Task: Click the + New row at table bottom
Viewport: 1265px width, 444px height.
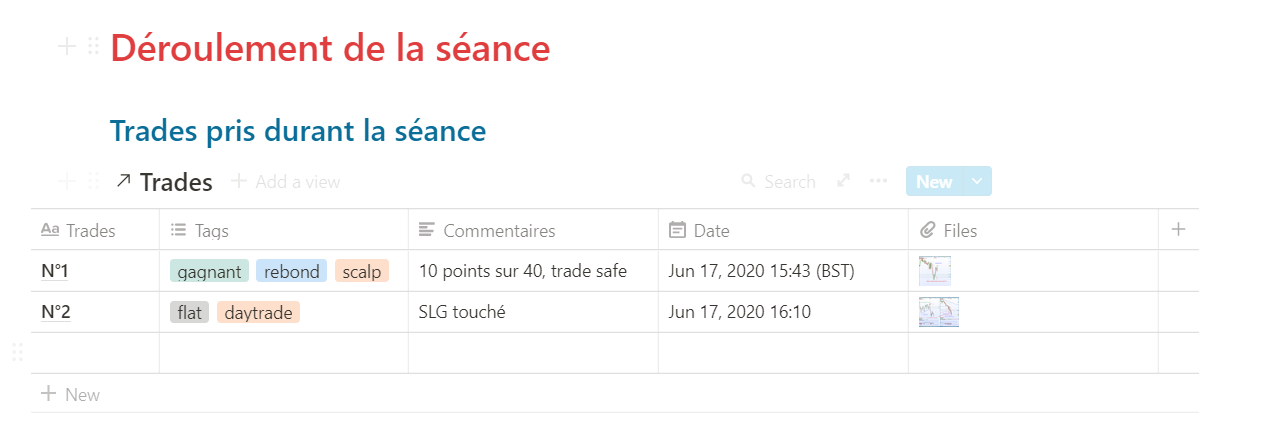Action: click(x=70, y=394)
